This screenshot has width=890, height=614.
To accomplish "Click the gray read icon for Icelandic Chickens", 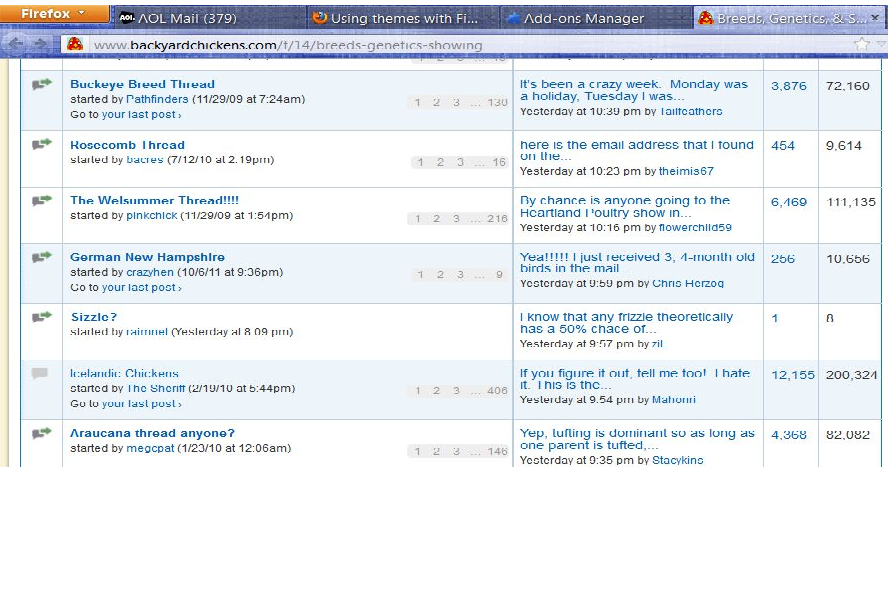I will [40, 374].
